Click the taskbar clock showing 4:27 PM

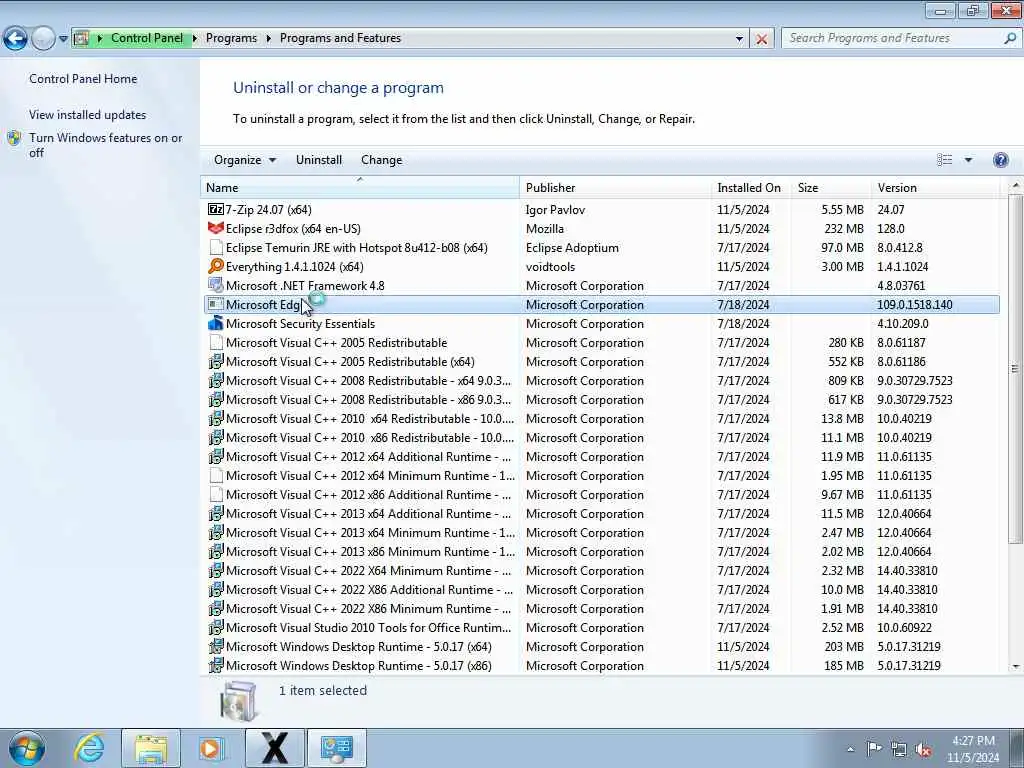[973, 749]
